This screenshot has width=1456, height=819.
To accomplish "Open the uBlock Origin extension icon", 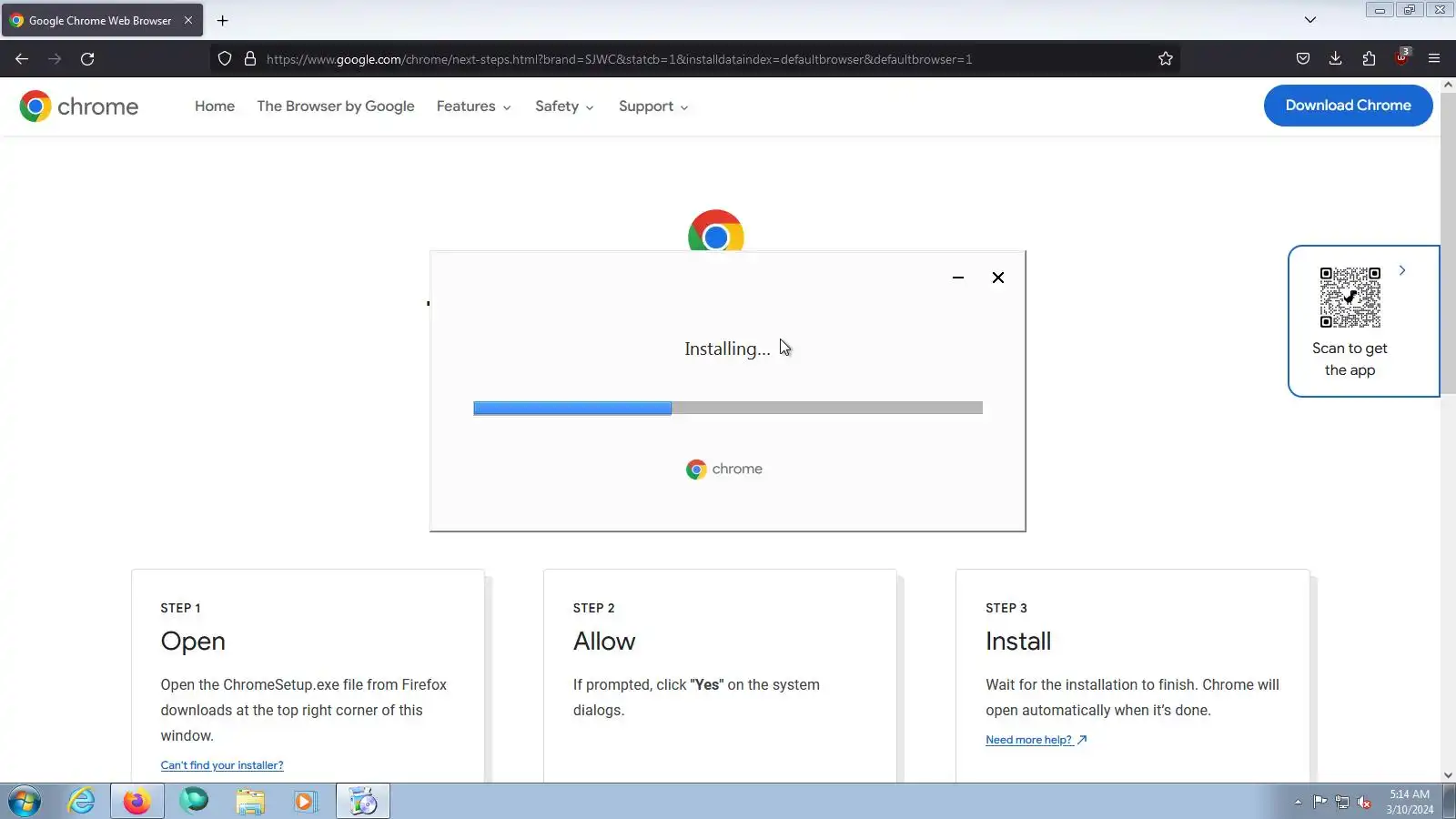I will (x=1401, y=58).
